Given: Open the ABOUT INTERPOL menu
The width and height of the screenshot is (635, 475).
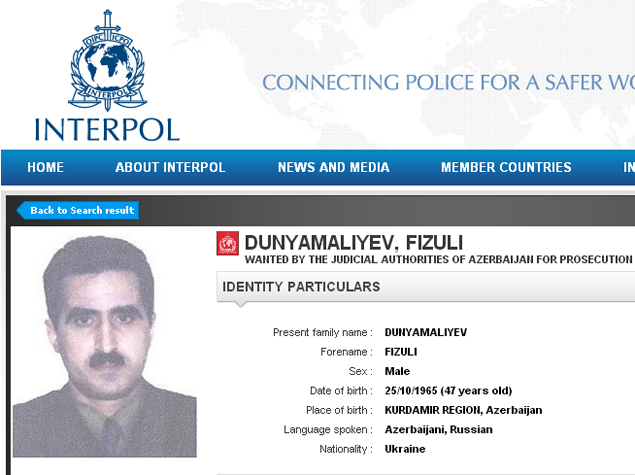Looking at the screenshot, I should 170,168.
